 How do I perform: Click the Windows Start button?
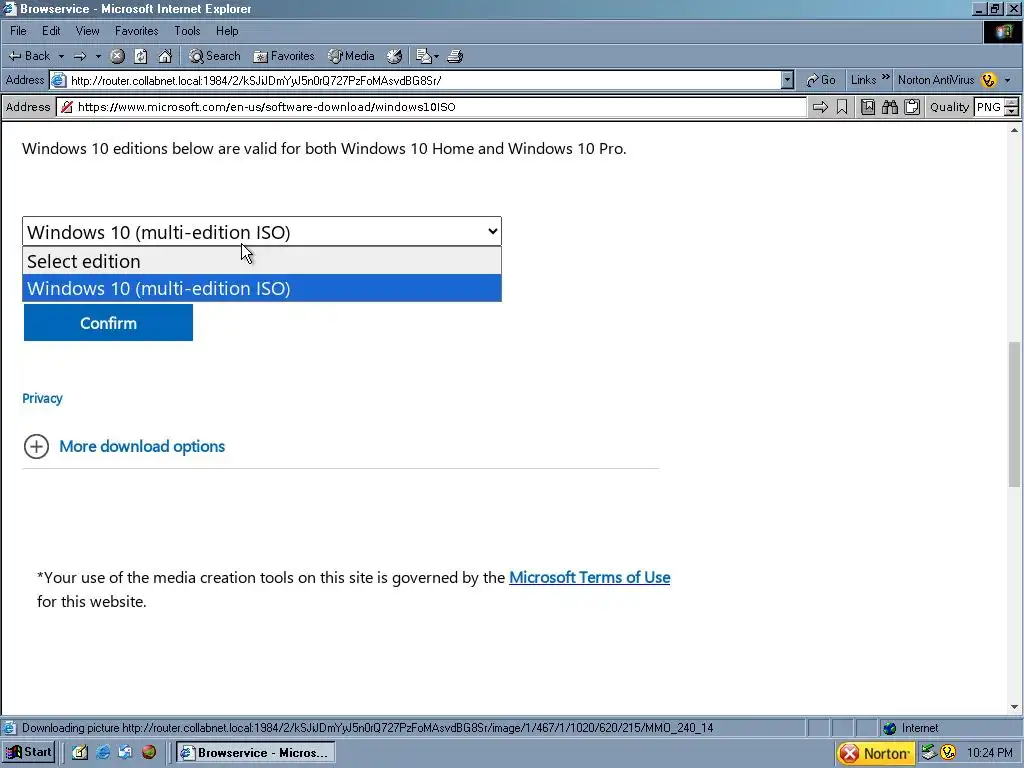point(29,752)
